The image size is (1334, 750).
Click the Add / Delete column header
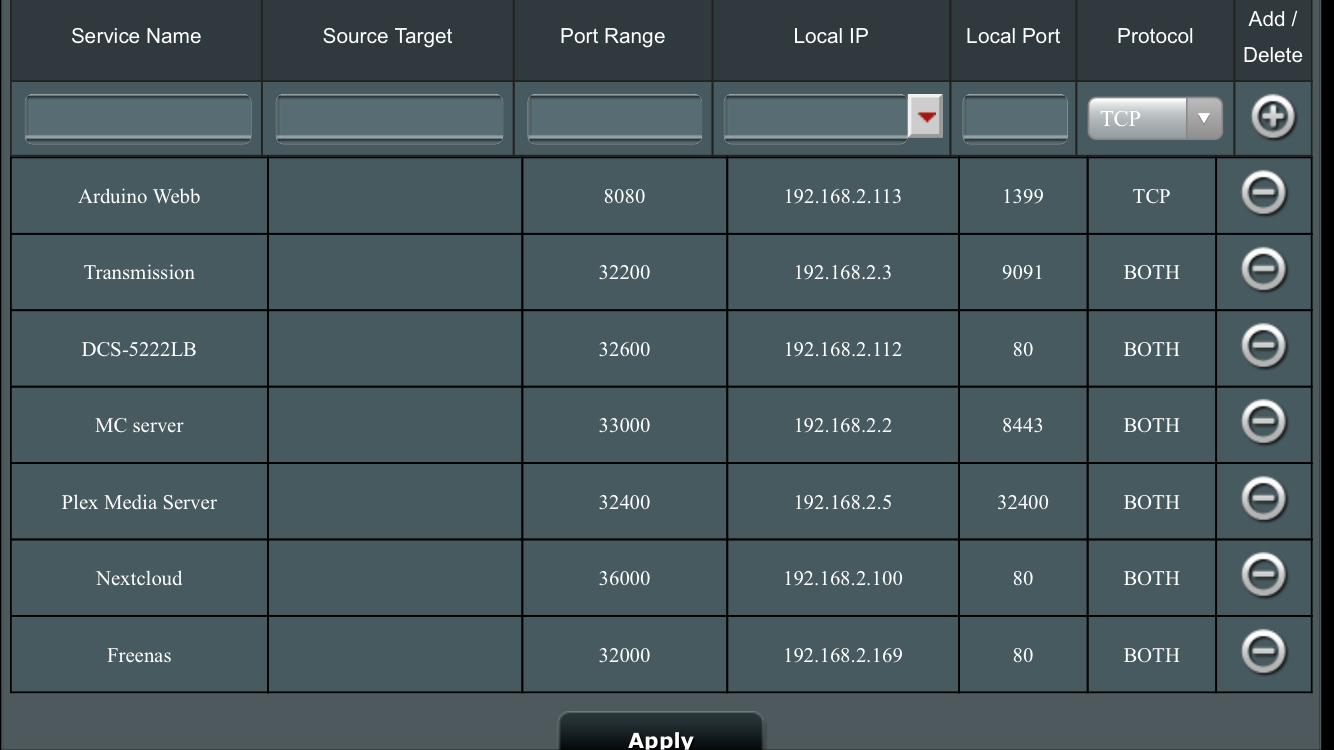point(1272,37)
